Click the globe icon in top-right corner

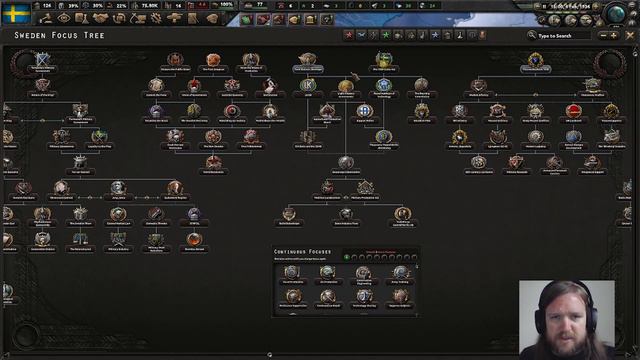click(616, 14)
